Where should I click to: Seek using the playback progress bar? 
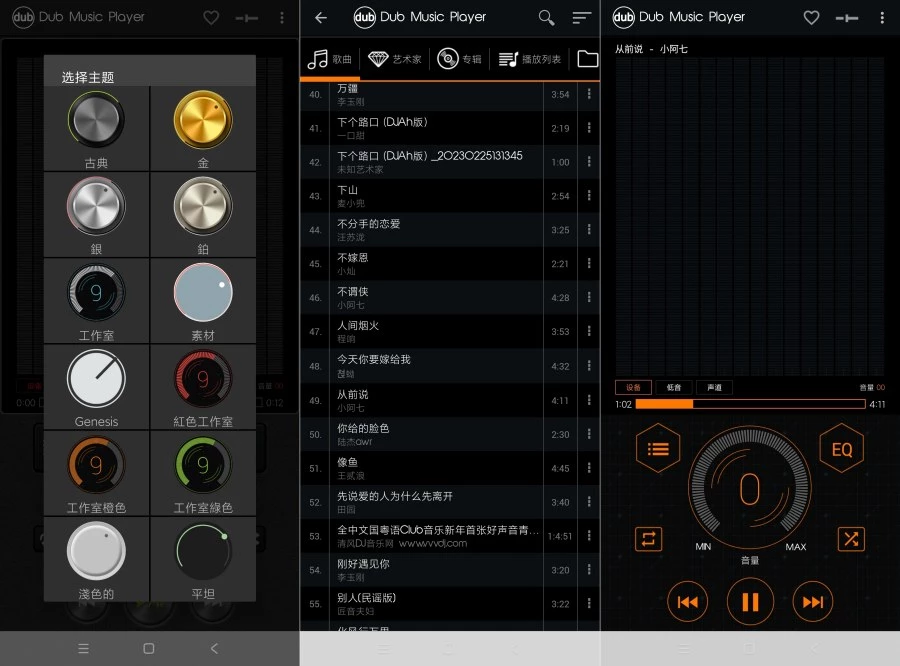(750, 403)
